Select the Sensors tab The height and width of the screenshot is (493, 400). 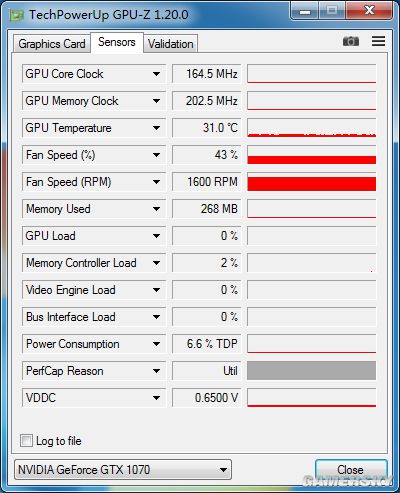[x=117, y=42]
